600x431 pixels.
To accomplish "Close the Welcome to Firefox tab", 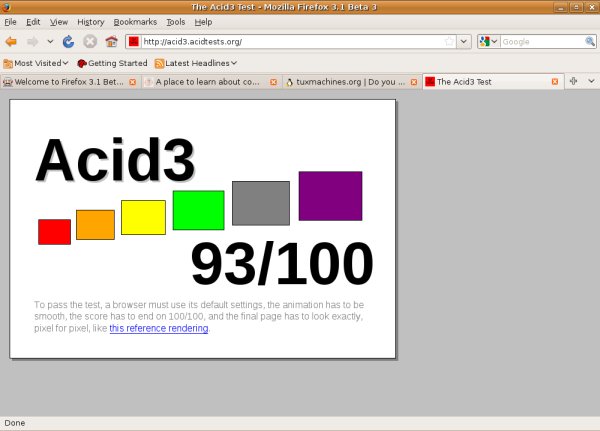I will point(132,82).
